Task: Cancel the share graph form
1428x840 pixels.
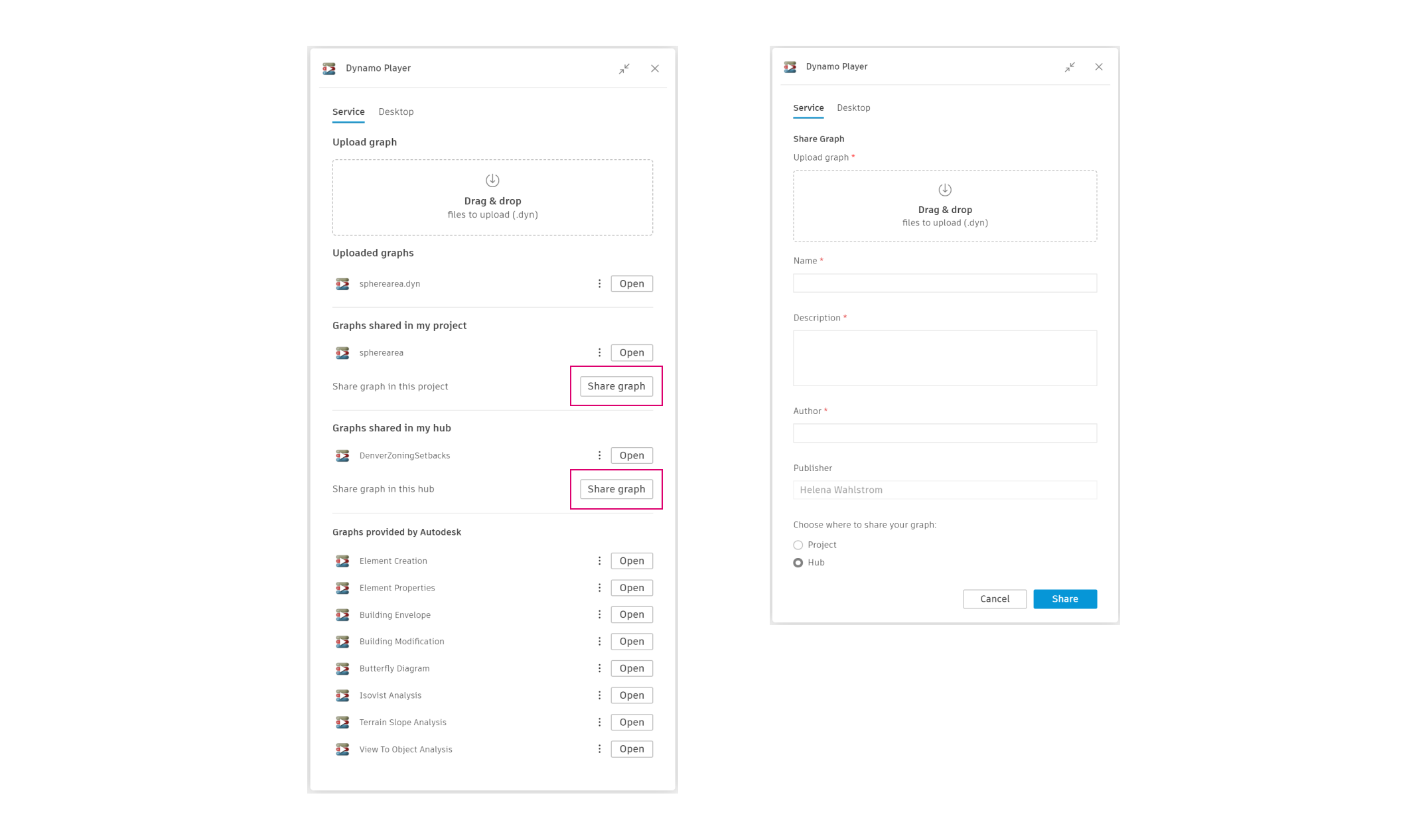Action: [x=995, y=599]
